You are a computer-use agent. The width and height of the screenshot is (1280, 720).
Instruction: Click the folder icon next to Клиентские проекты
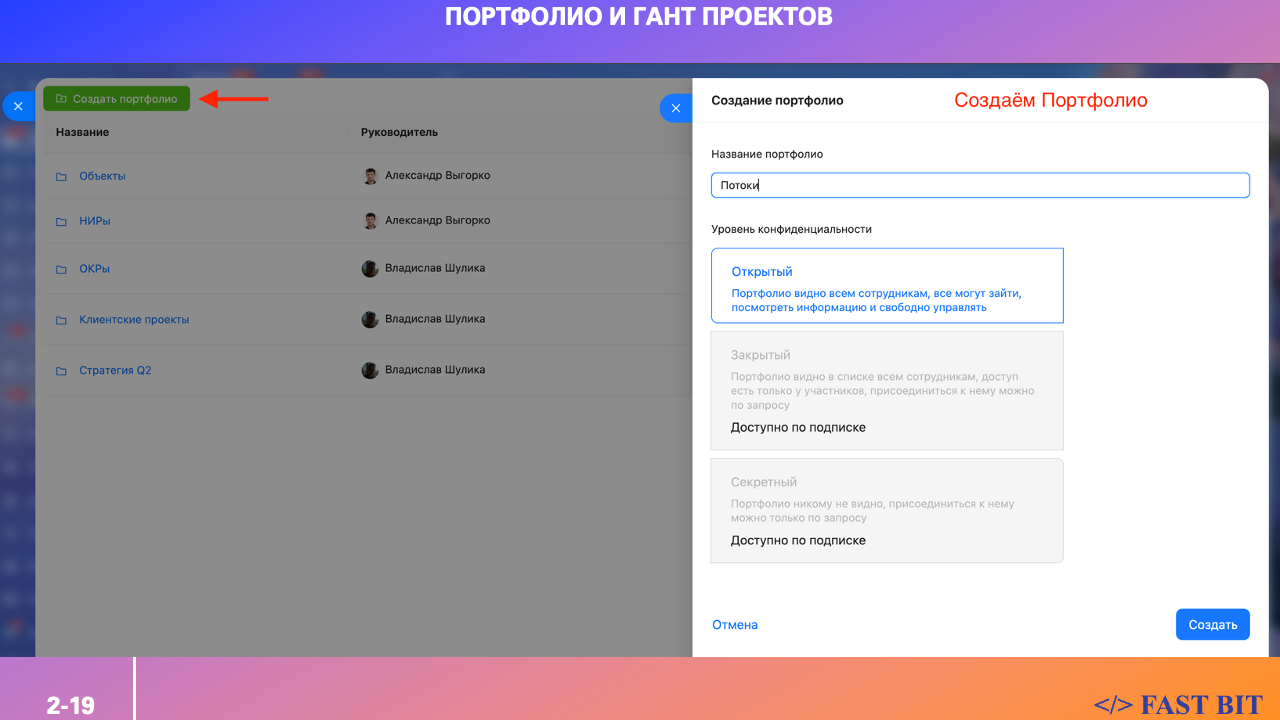coord(61,321)
